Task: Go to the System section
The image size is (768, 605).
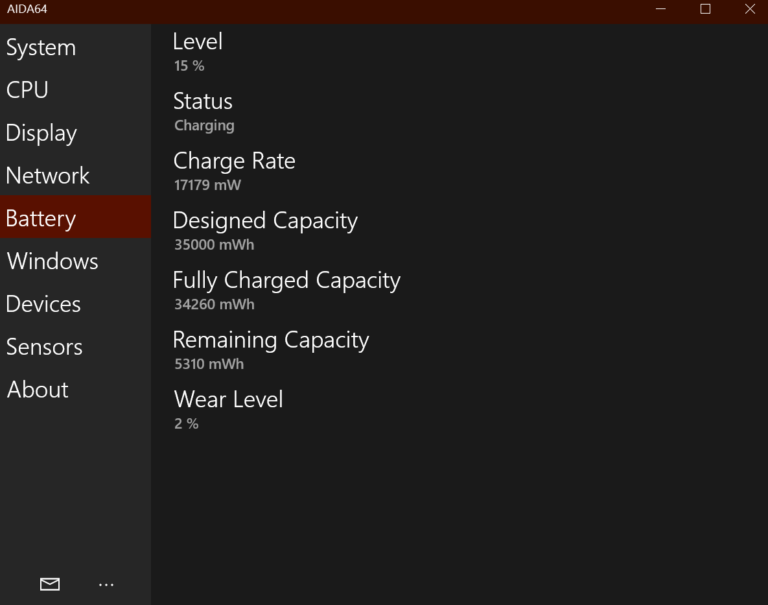Action: [x=75, y=48]
